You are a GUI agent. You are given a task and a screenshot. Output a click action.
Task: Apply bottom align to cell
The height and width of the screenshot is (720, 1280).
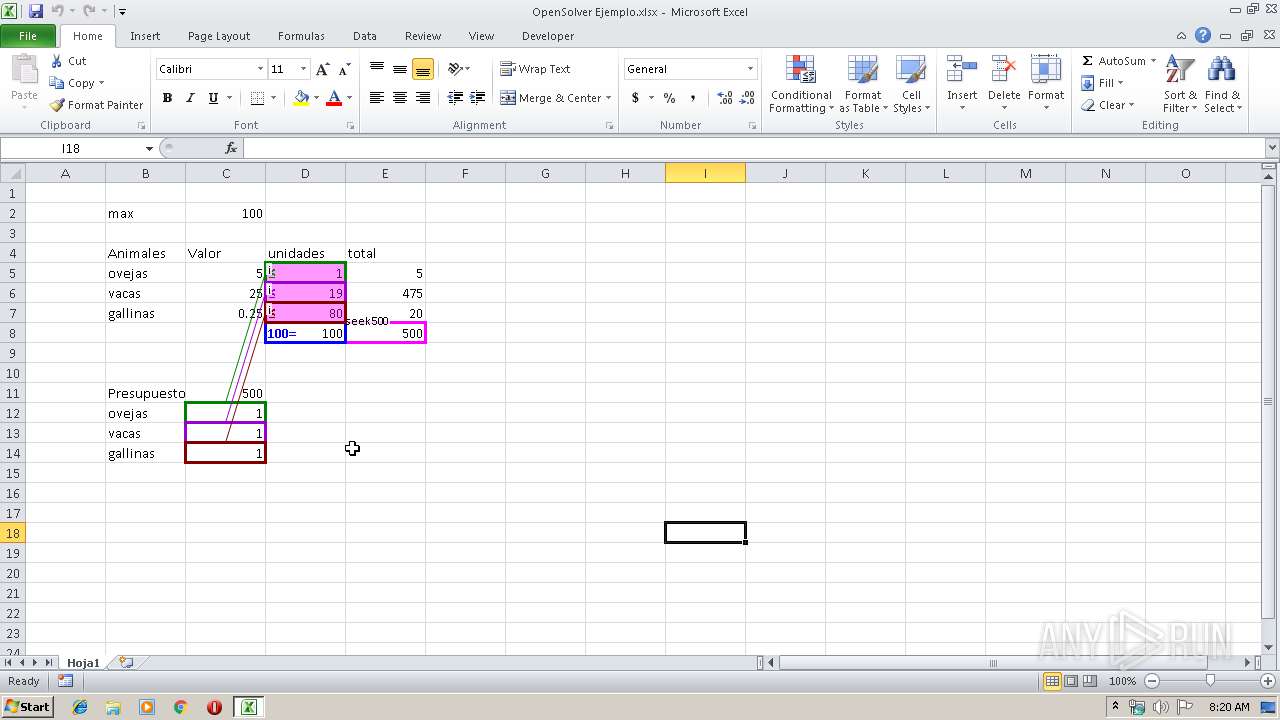coord(423,69)
